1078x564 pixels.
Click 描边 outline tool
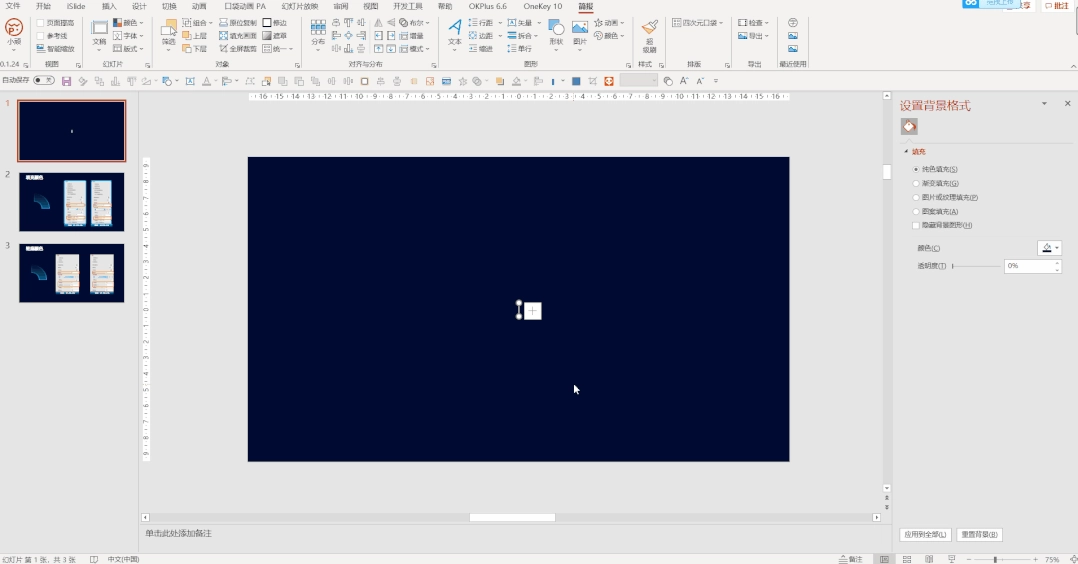pyautogui.click(x=275, y=23)
